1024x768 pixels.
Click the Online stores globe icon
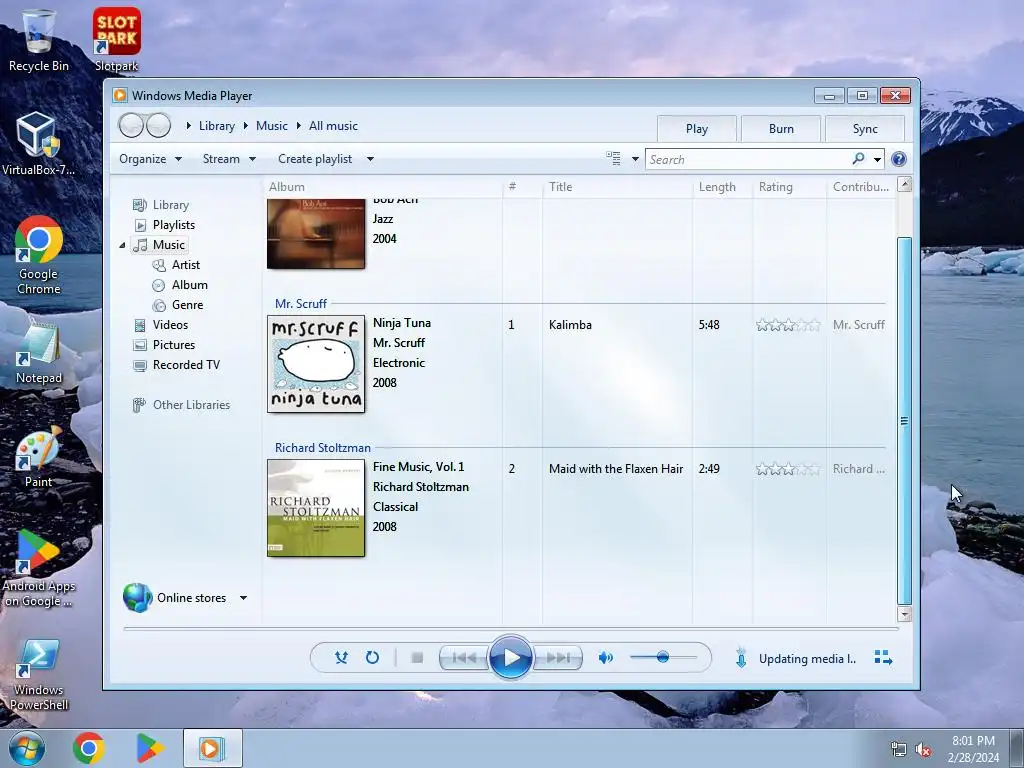coord(138,598)
